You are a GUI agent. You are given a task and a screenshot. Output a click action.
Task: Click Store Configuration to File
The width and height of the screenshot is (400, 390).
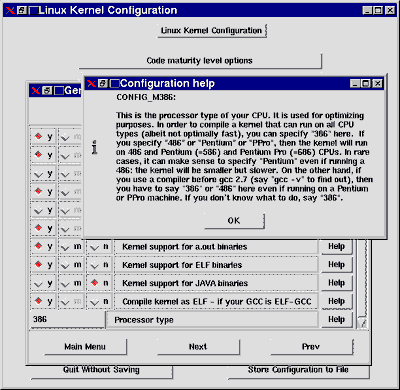[299, 371]
